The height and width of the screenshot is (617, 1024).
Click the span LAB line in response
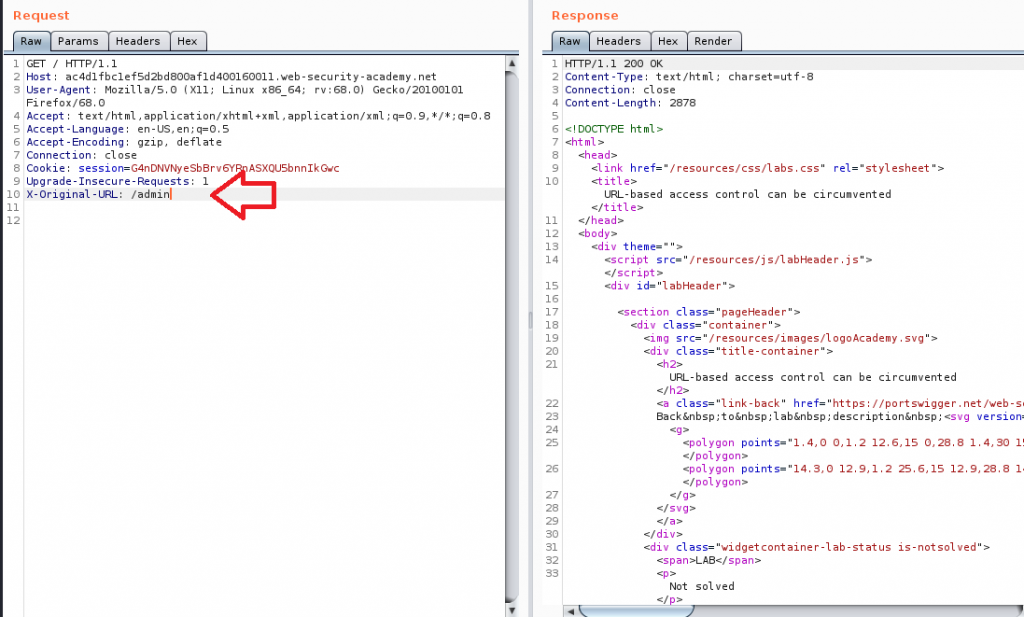tap(709, 560)
